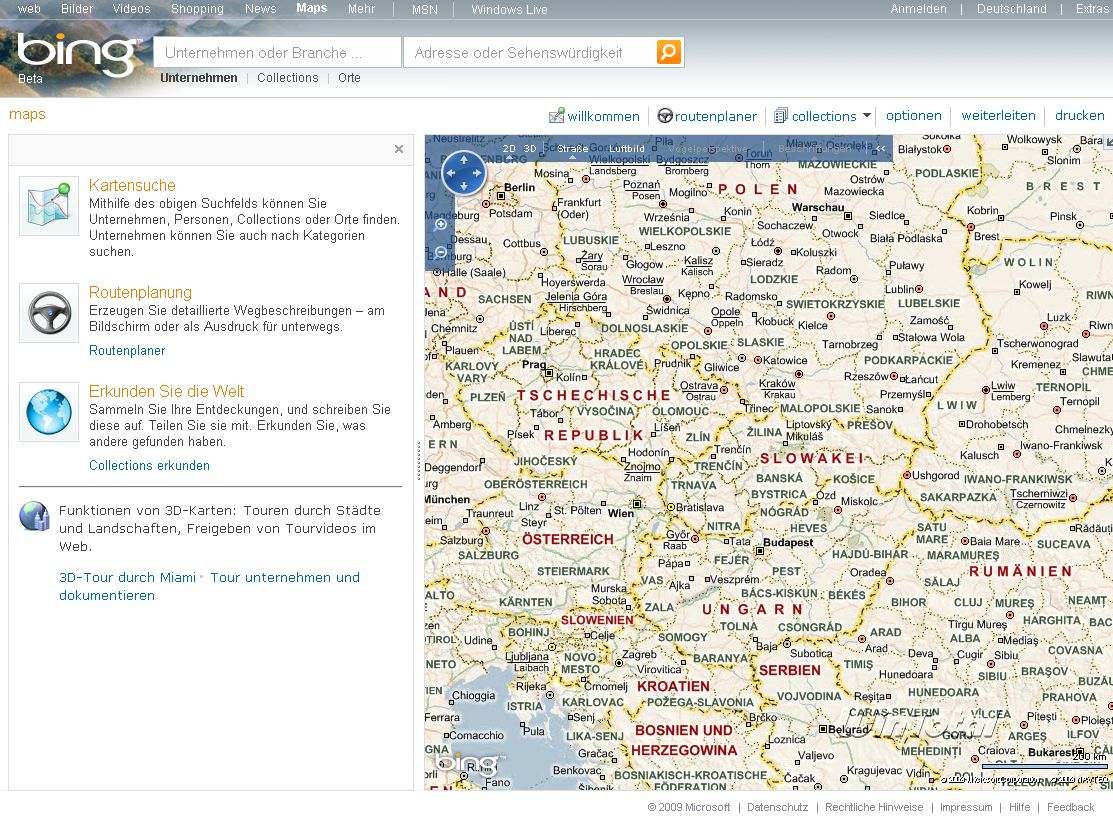Image resolution: width=1113 pixels, height=820 pixels.
Task: Click the collections stack icon
Action: (x=781, y=116)
